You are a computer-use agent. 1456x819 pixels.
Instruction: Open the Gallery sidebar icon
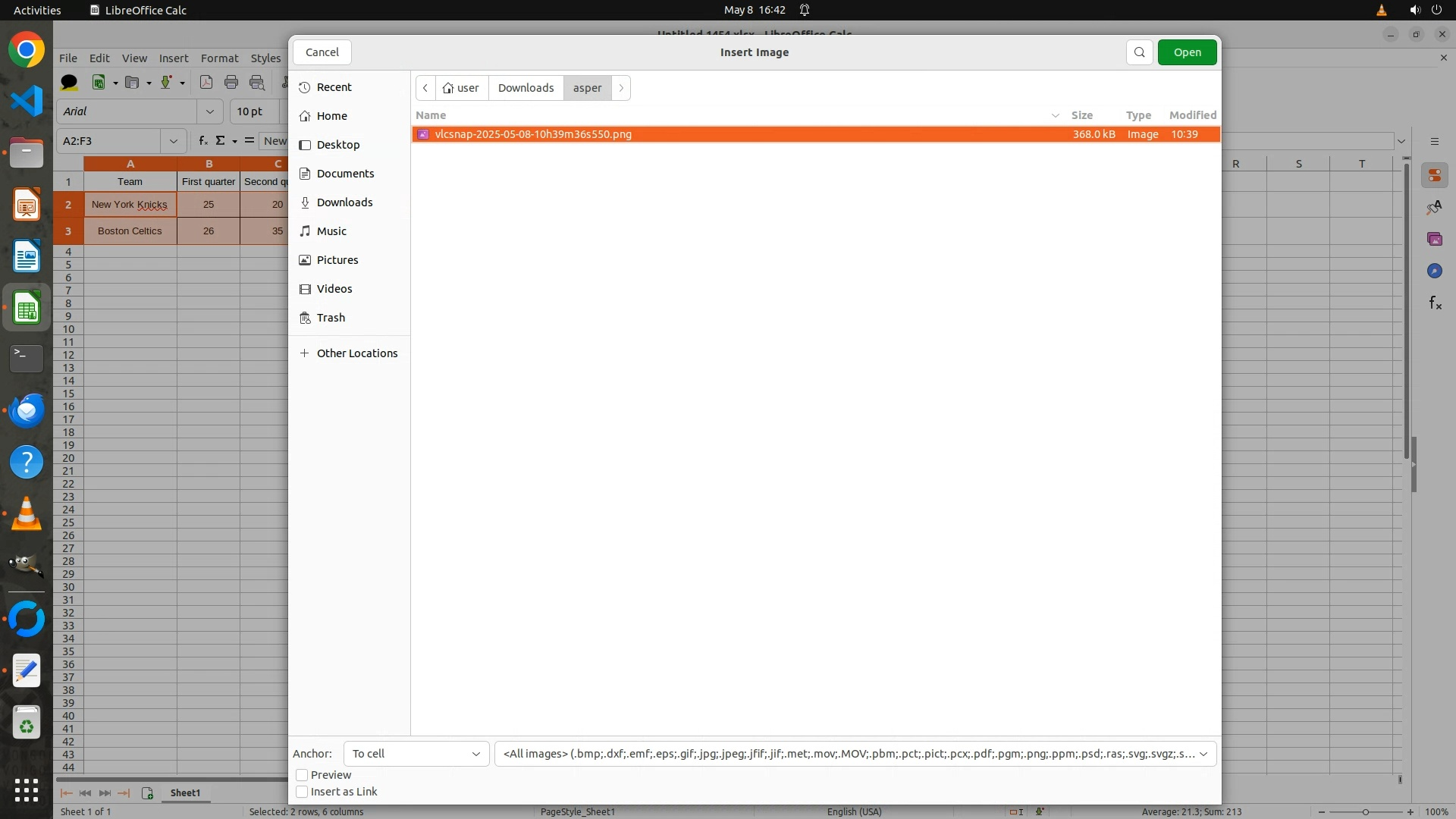coord(1434,239)
